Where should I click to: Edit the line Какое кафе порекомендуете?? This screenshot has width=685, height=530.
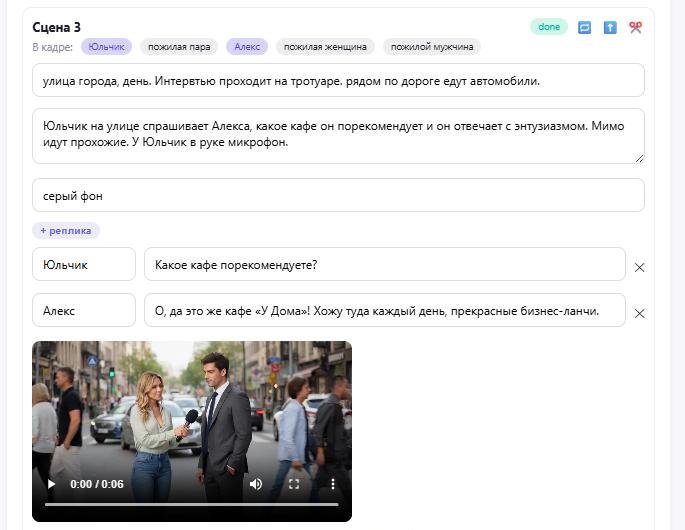(x=385, y=264)
